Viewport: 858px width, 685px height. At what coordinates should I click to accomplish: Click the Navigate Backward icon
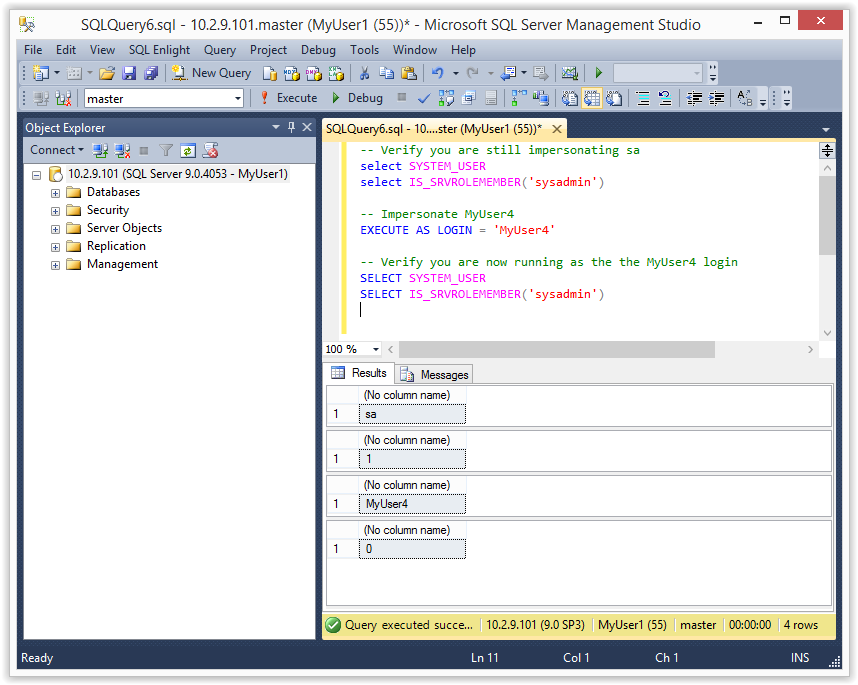coord(509,73)
